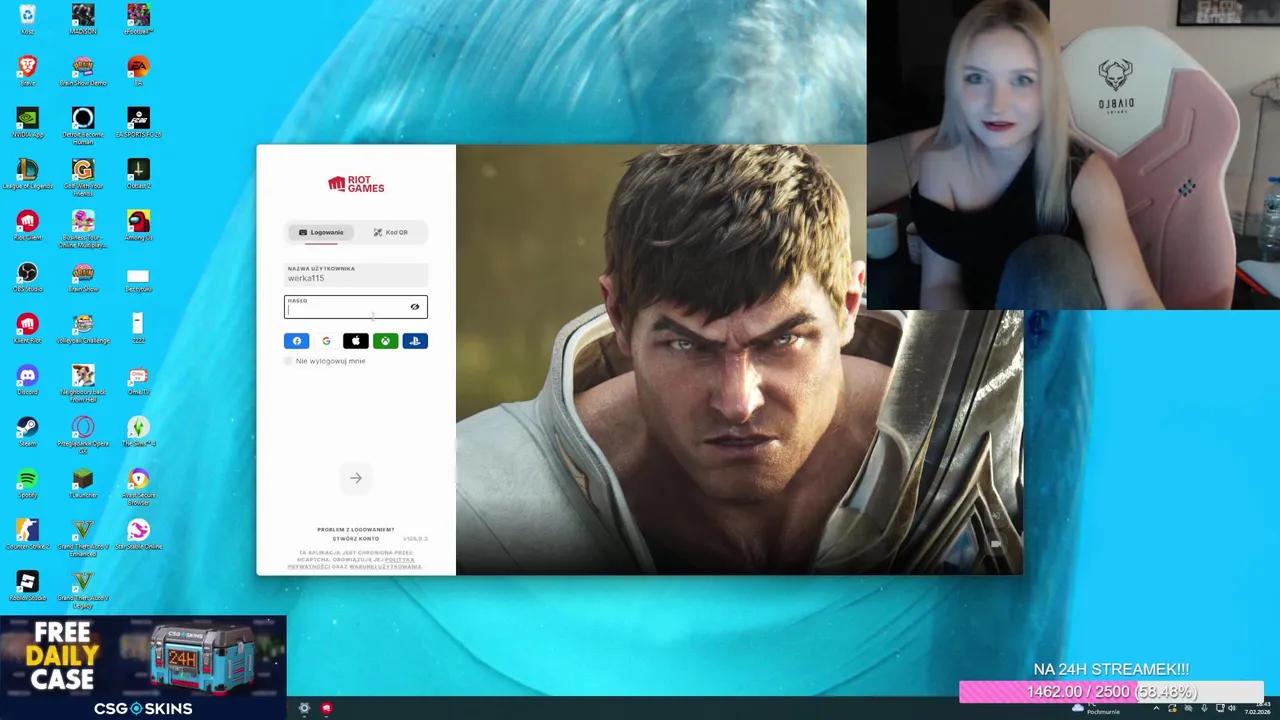Open the eFootball desktop shortcut

pos(138,19)
